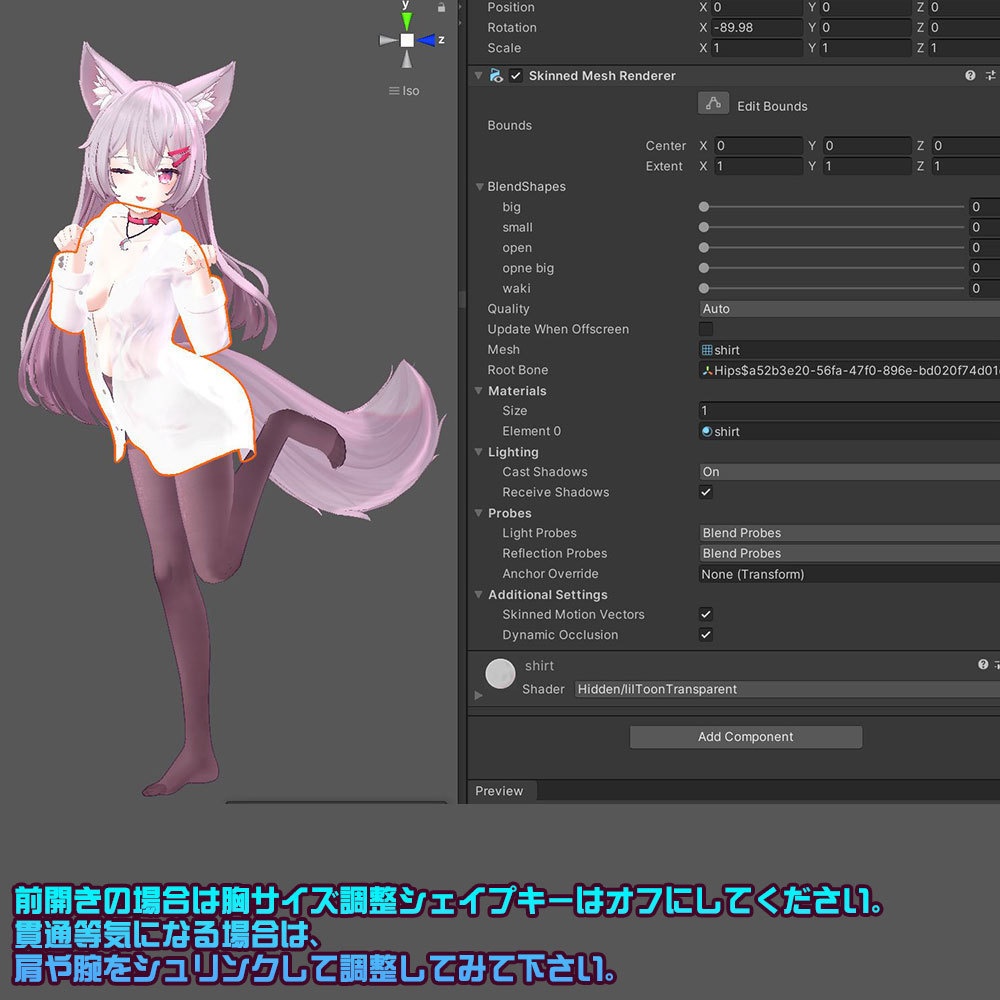Click the scene gizmo center cube
Image resolution: width=1000 pixels, height=1000 pixels.
pyautogui.click(x=407, y=40)
